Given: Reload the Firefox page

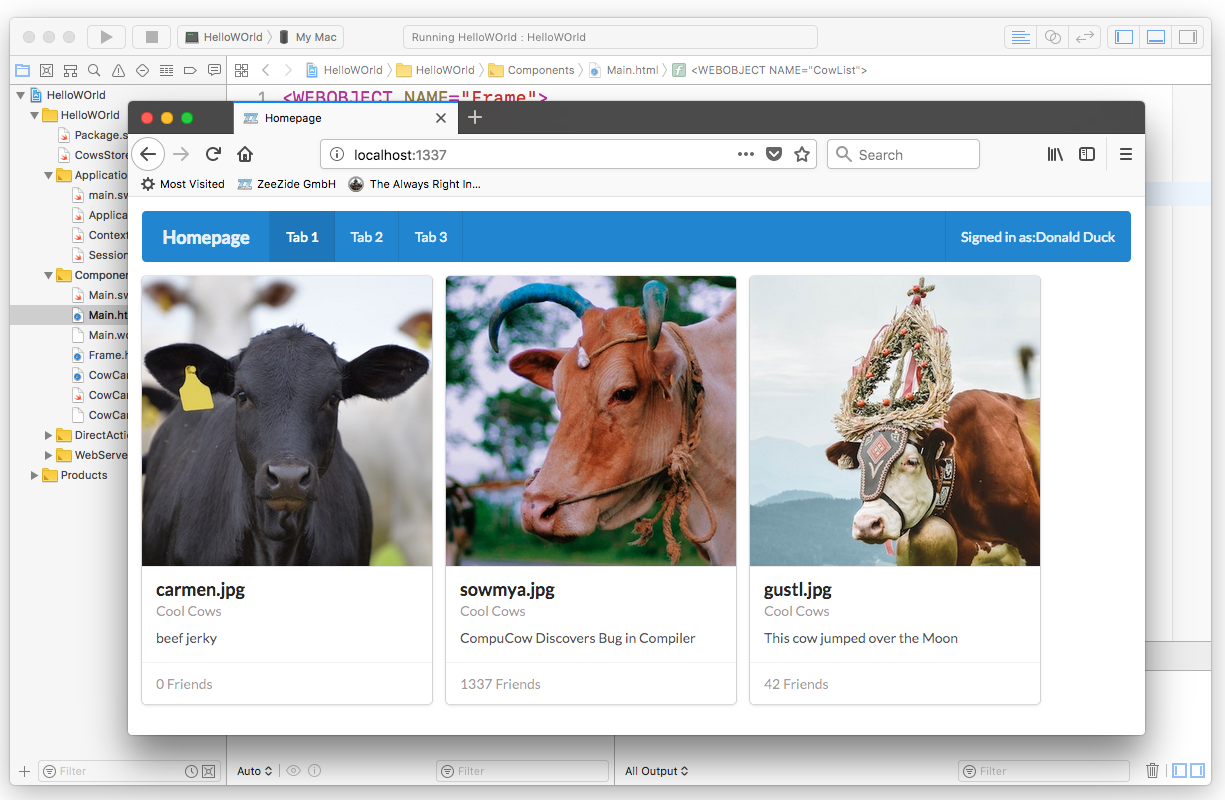Looking at the screenshot, I should [213, 154].
